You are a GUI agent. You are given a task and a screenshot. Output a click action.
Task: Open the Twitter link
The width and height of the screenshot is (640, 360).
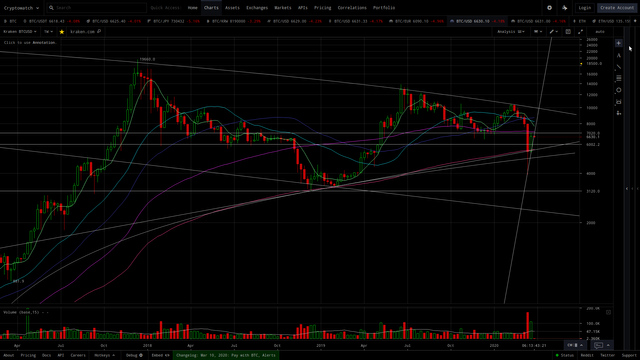pyautogui.click(x=607, y=356)
